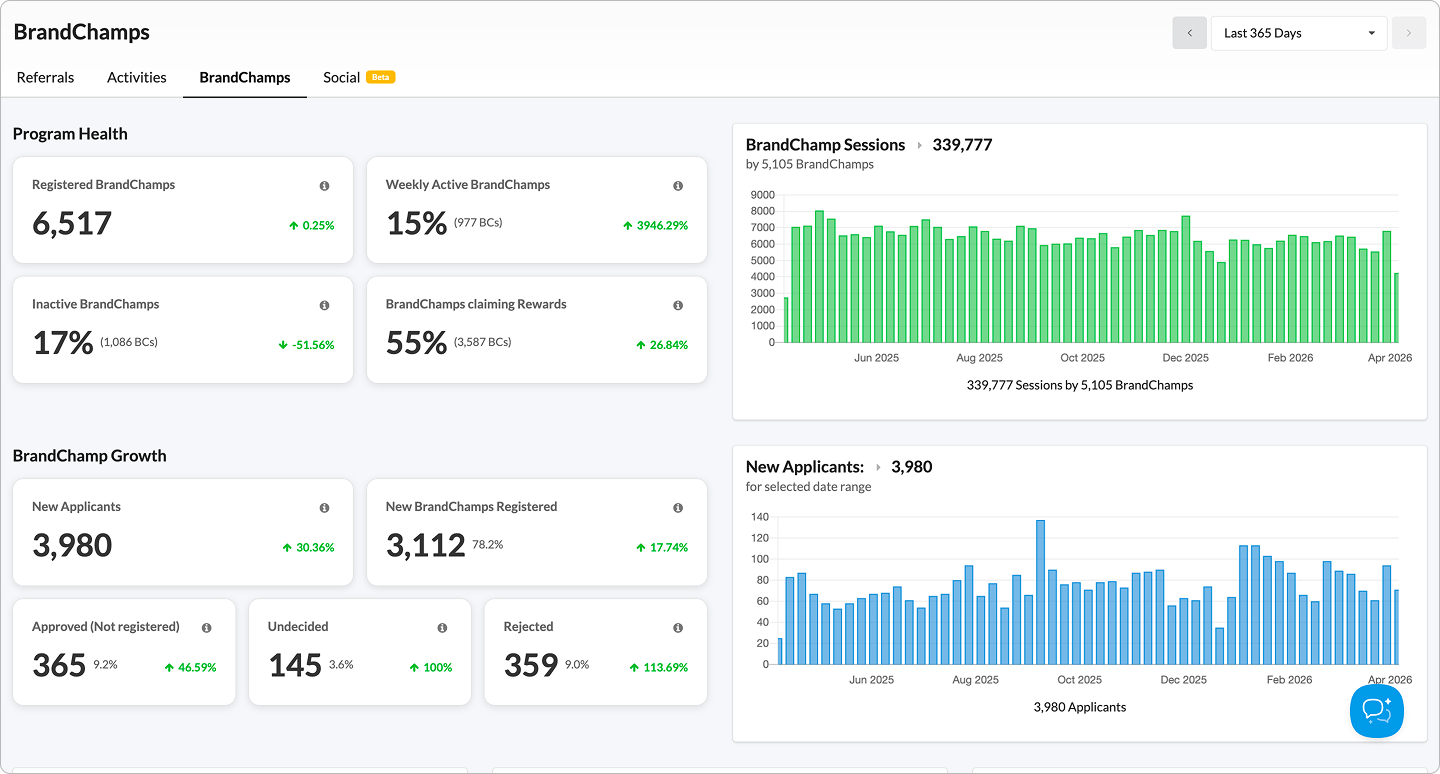Switch to the Referrals tab
The height and width of the screenshot is (774, 1440).
coord(45,77)
